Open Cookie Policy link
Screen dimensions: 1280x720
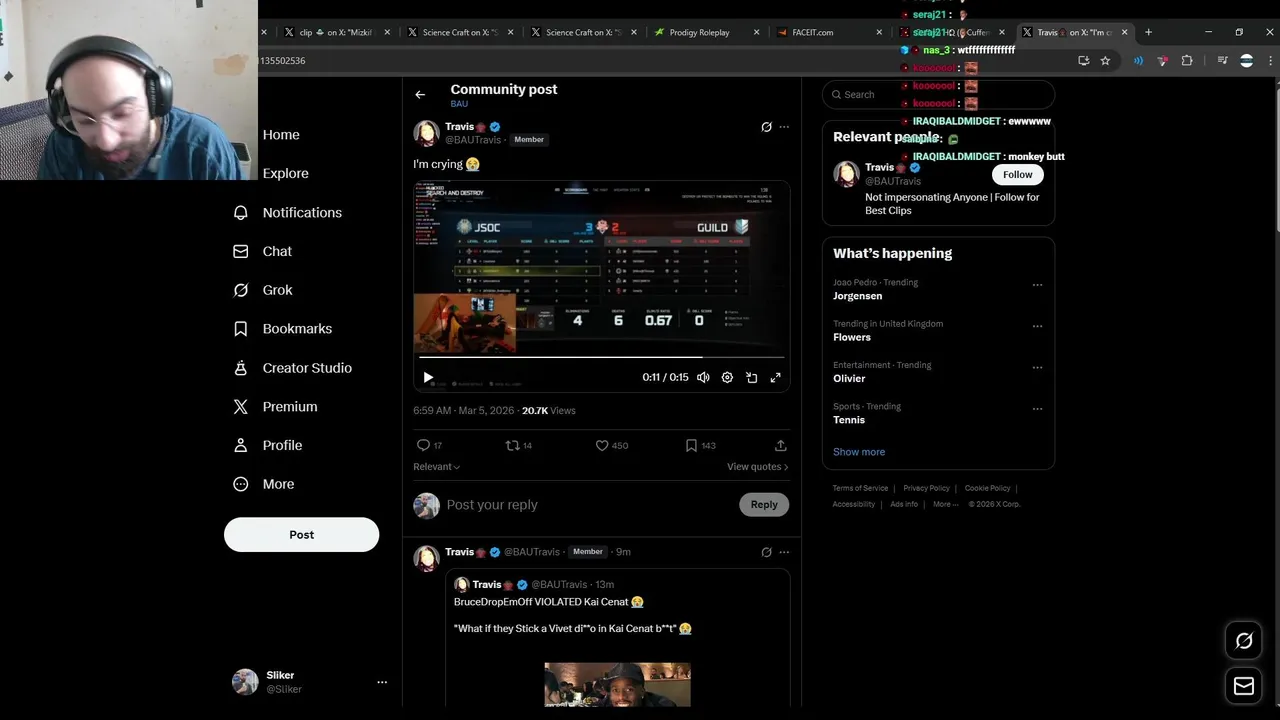pyautogui.click(x=988, y=488)
